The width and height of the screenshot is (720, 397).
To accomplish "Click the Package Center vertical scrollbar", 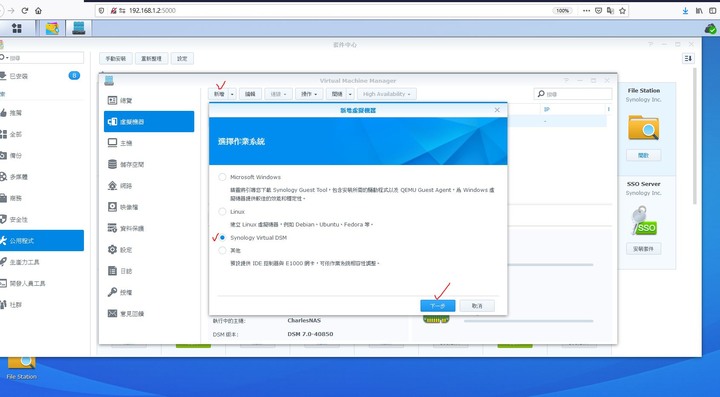I will point(695,136).
